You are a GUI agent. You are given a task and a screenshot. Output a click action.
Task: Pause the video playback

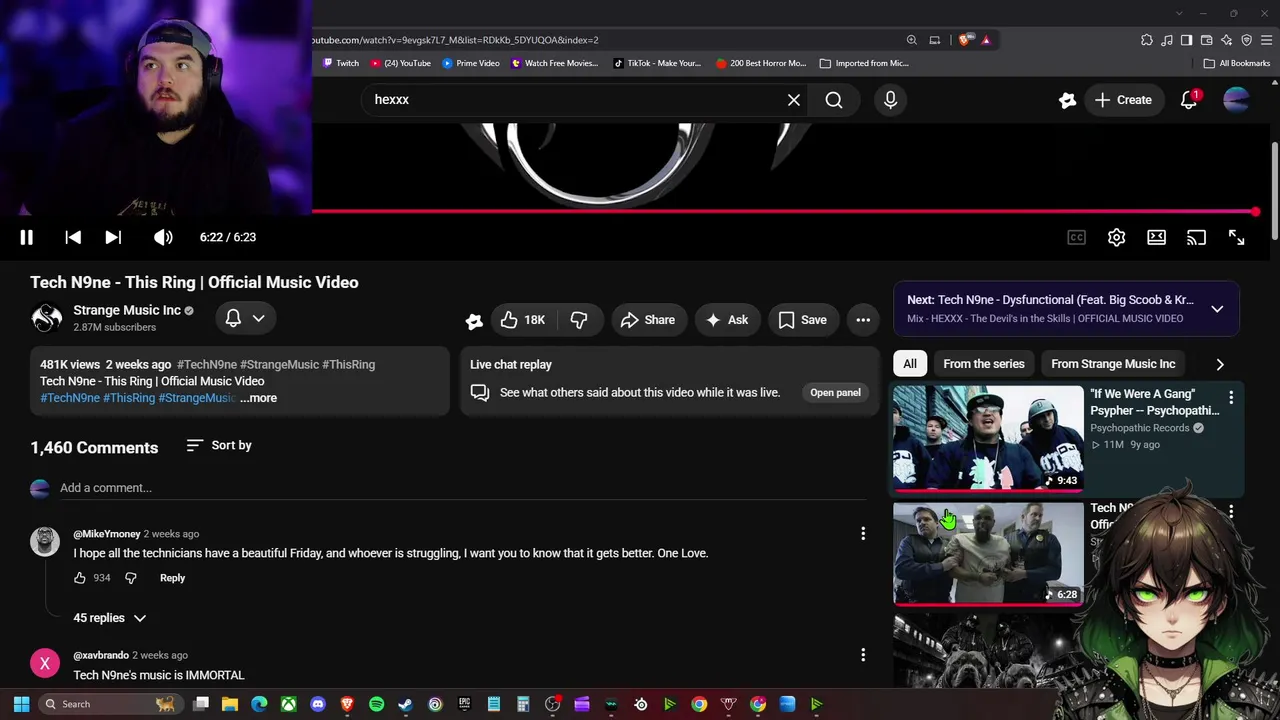27,237
